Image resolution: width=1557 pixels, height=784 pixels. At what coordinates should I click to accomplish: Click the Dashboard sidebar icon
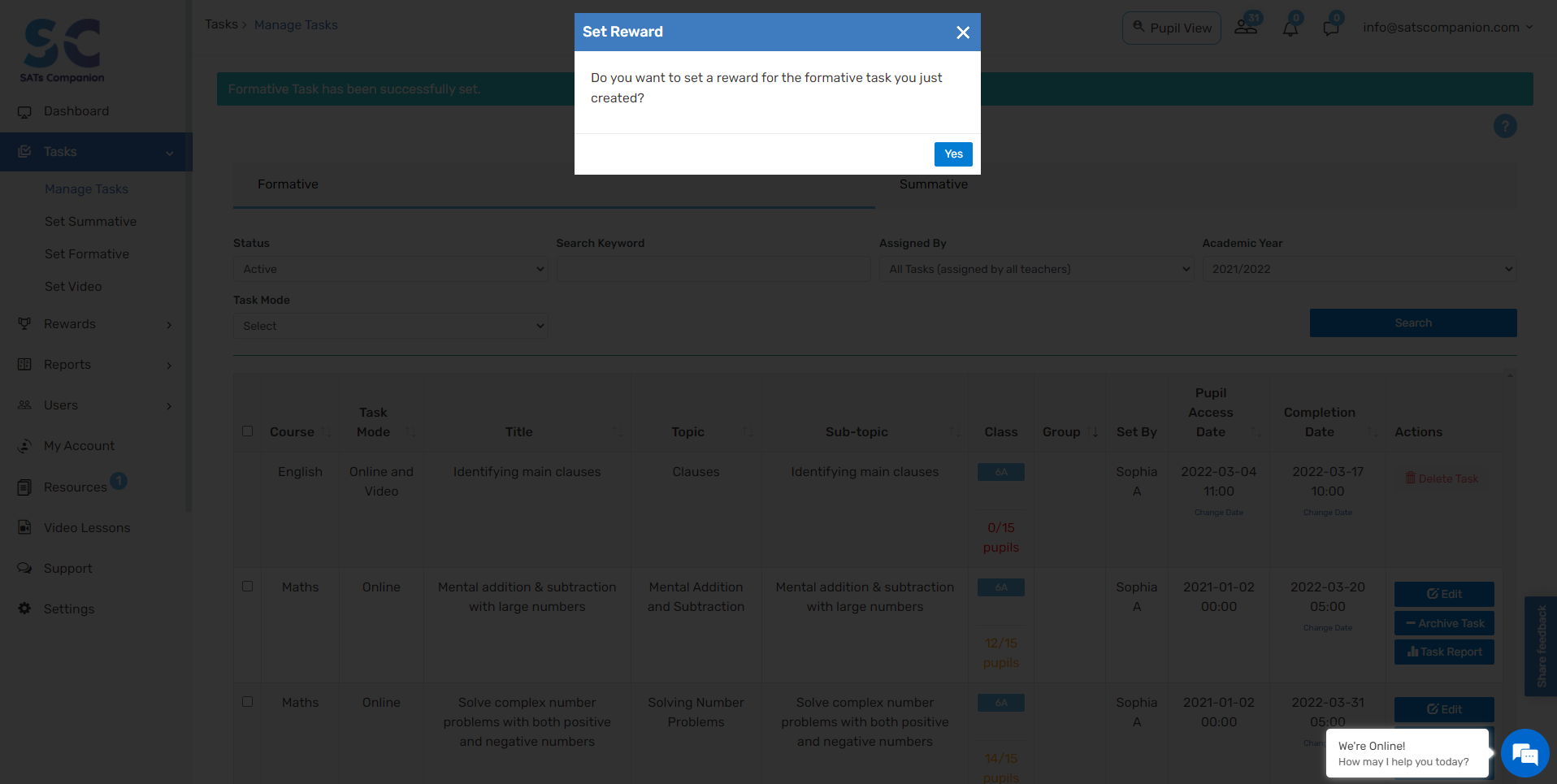pos(25,111)
